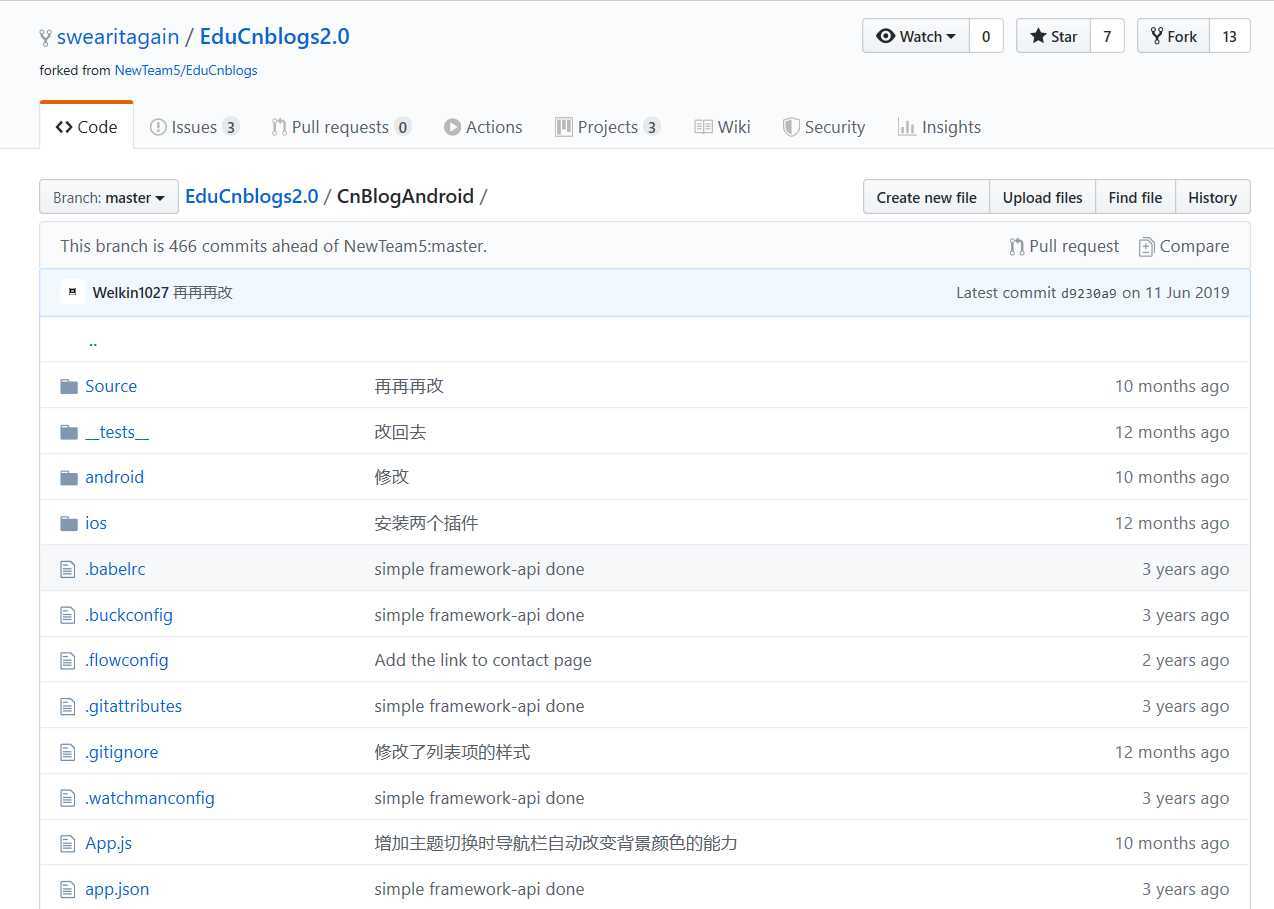Star the repository

tap(1053, 36)
